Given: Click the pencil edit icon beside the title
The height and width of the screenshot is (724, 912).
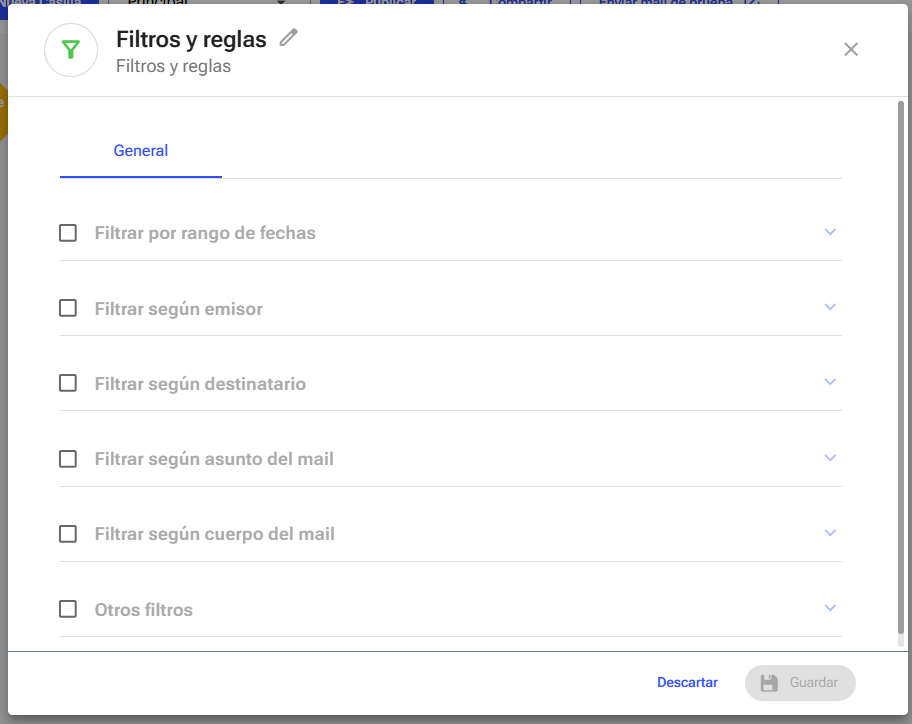Looking at the screenshot, I should 288,38.
